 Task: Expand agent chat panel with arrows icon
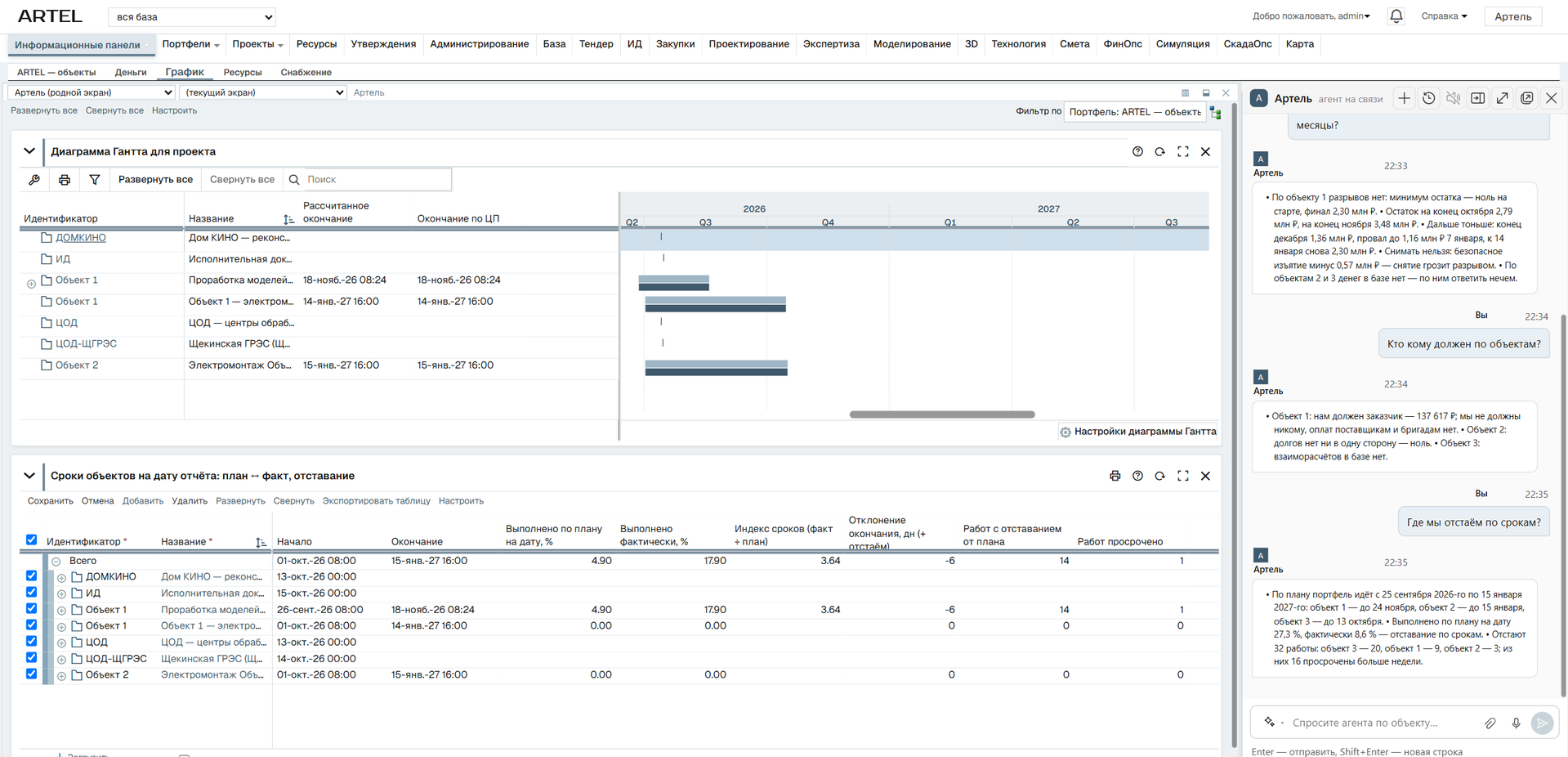[1502, 98]
